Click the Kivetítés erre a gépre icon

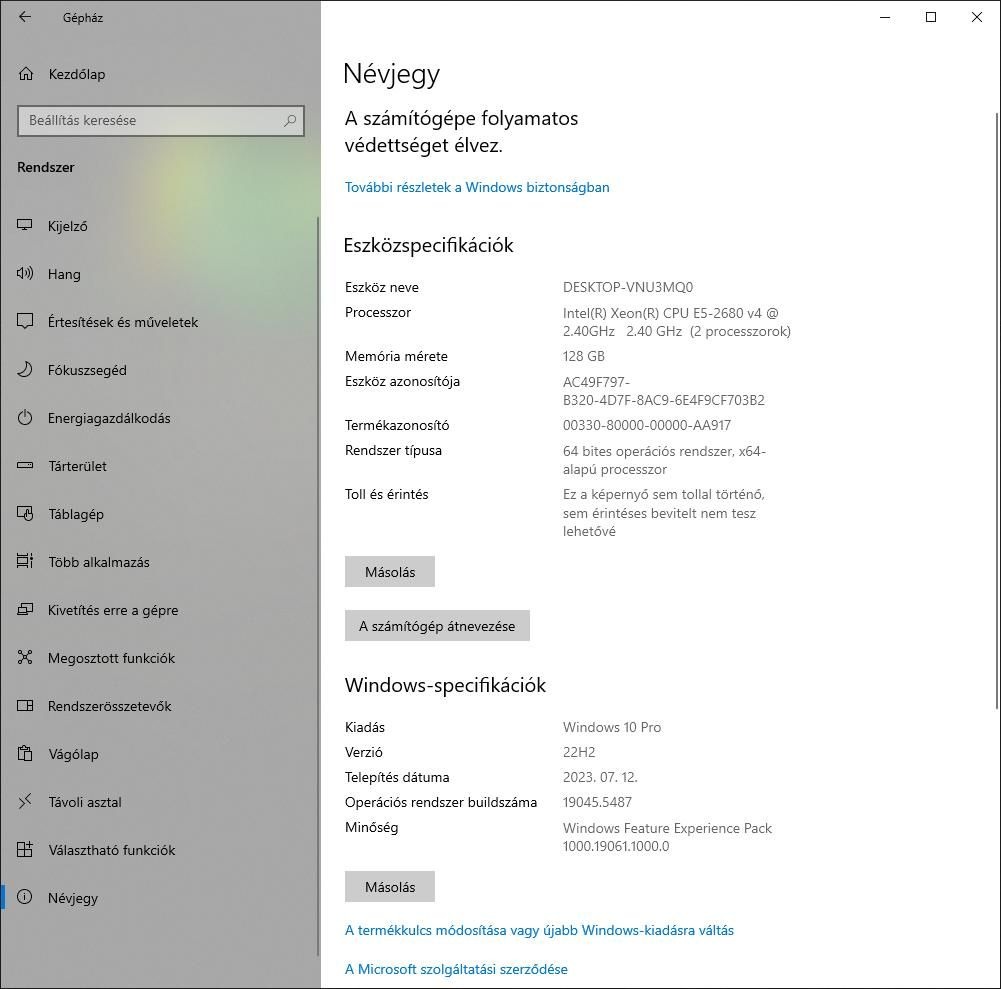25,609
